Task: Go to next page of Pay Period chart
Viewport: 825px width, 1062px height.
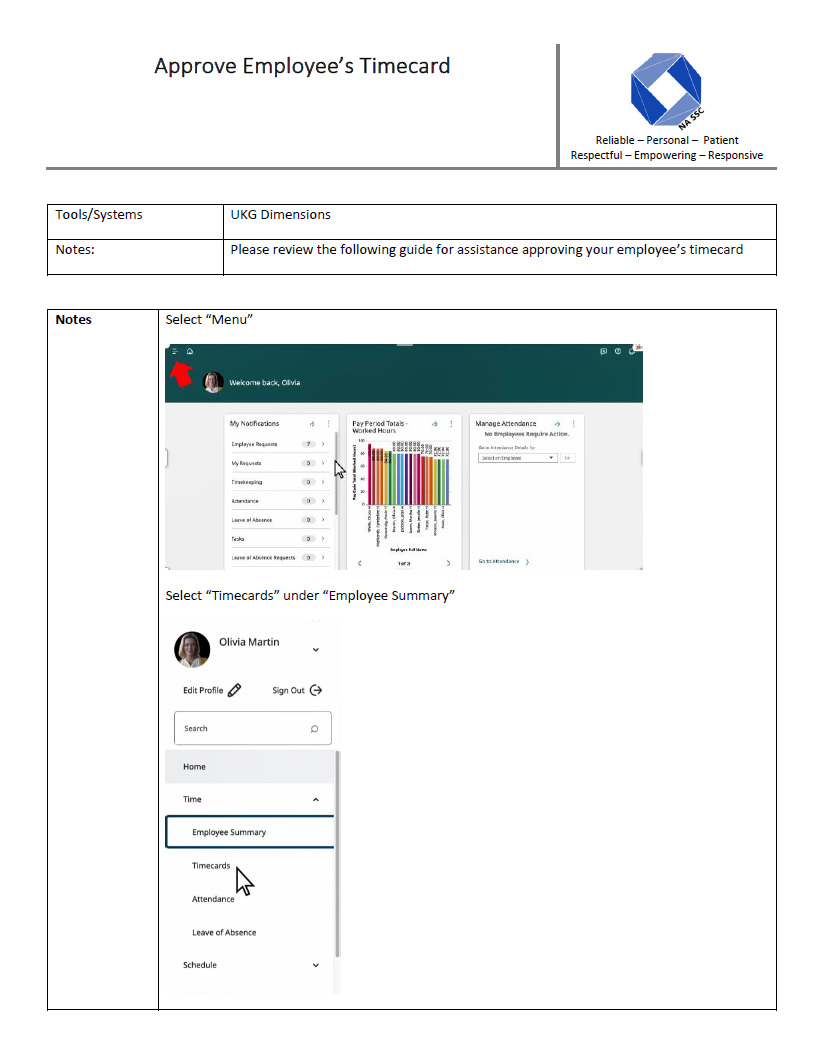Action: coord(448,563)
